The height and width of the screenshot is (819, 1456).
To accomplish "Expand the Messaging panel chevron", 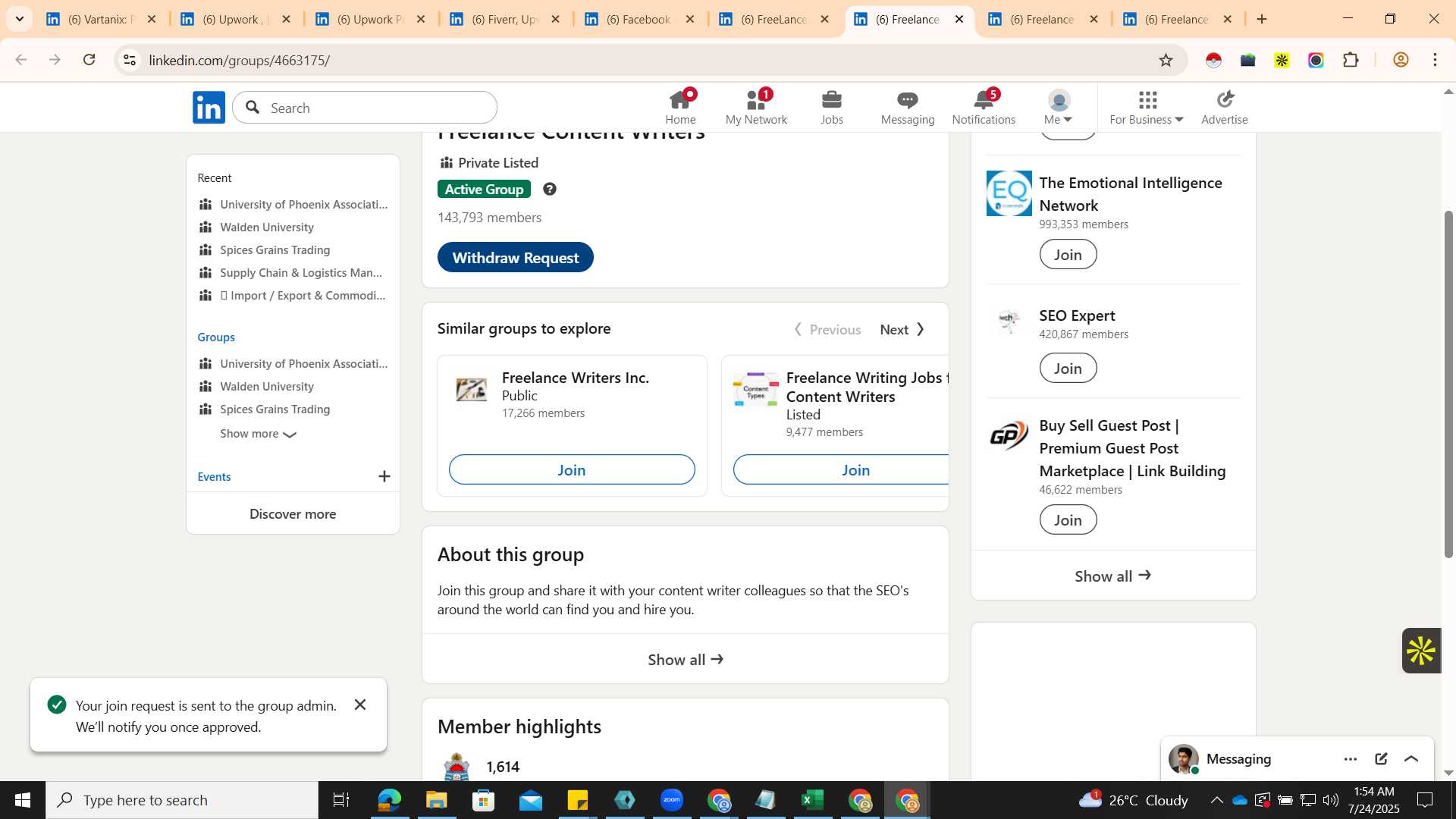I will click(x=1411, y=759).
